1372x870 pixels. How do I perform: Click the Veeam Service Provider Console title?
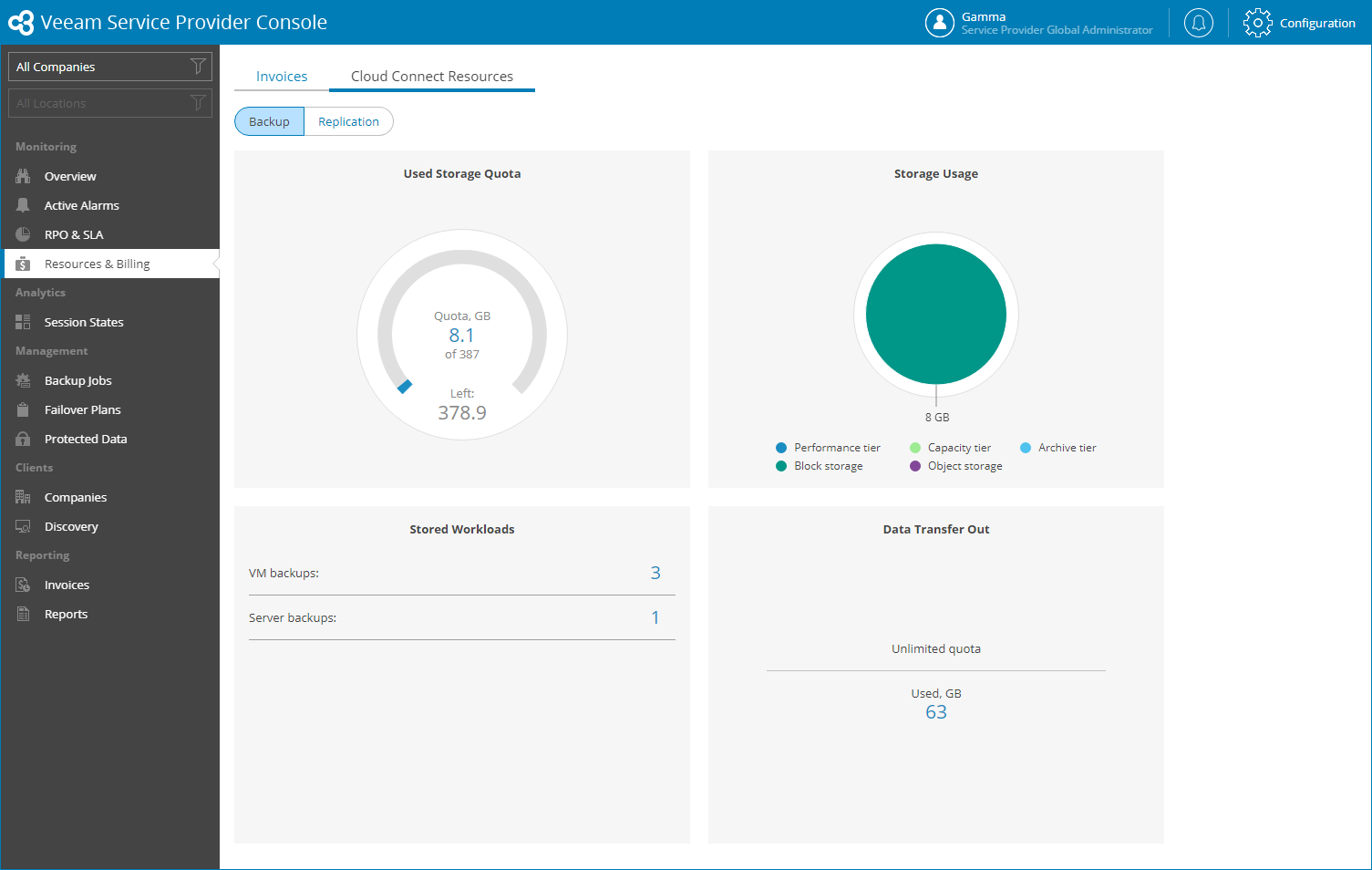tap(184, 23)
